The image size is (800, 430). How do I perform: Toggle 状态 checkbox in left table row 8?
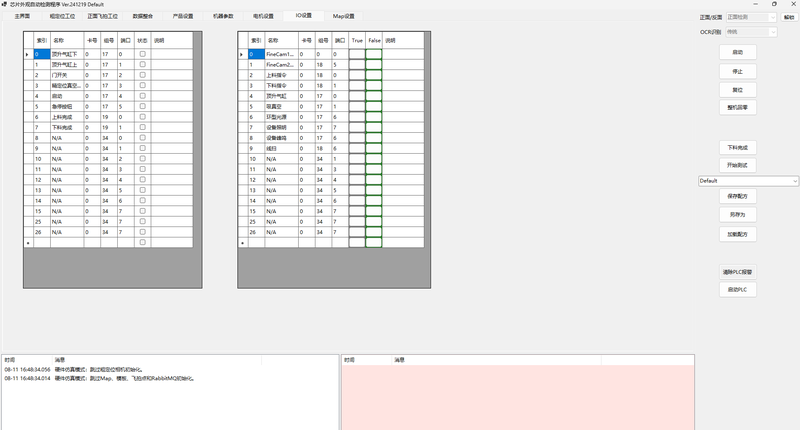pos(142,138)
